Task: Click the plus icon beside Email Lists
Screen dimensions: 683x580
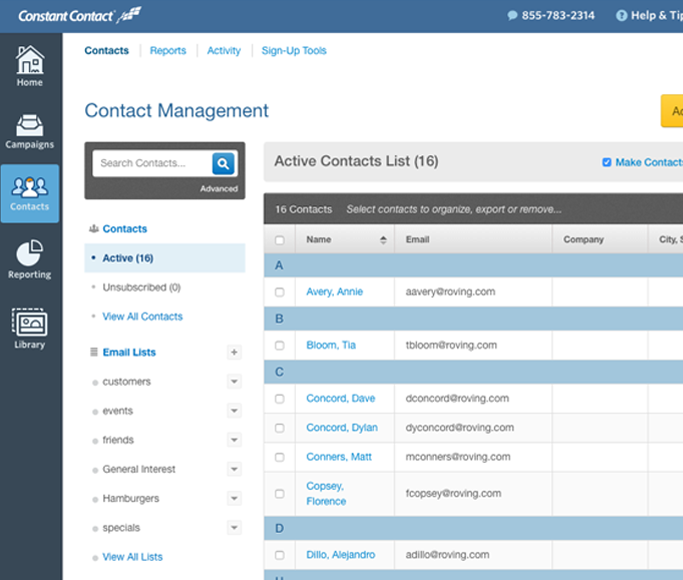Action: tap(234, 352)
